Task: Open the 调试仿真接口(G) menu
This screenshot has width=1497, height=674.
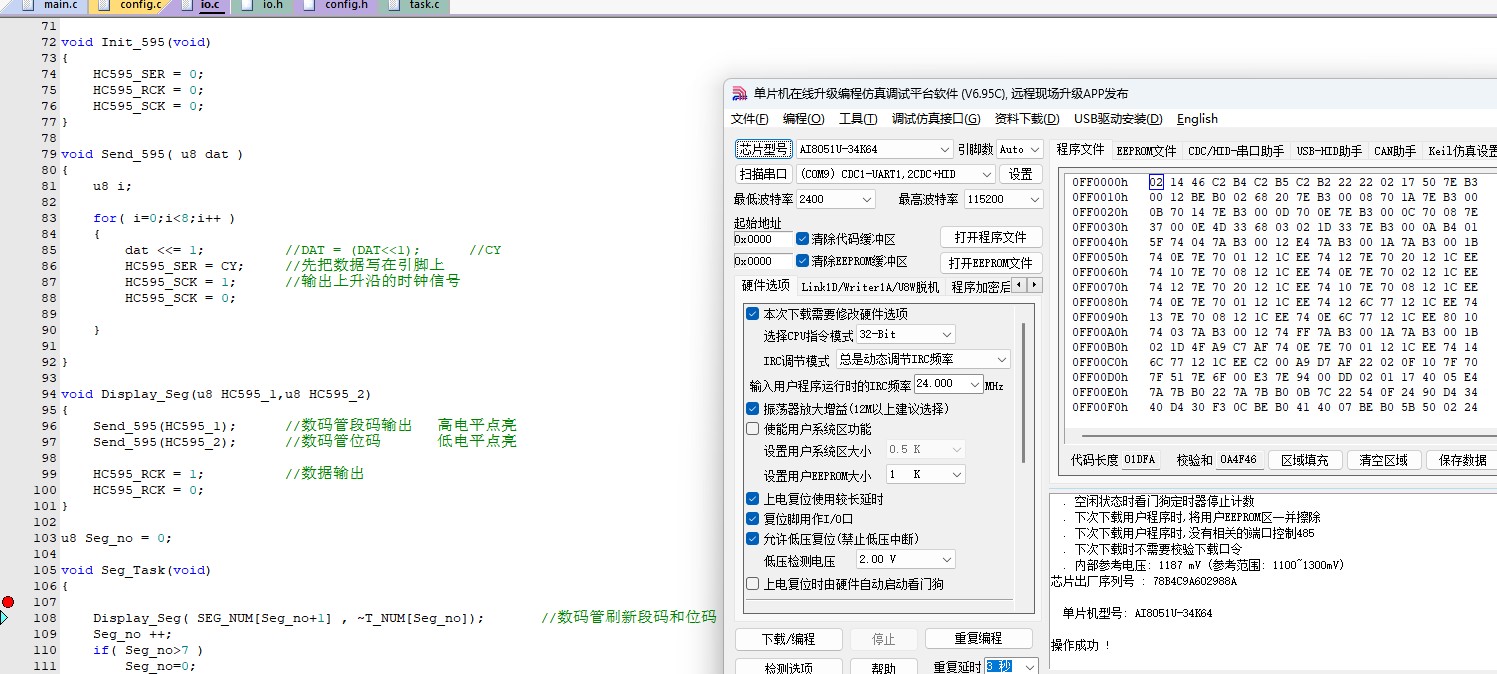Action: coord(936,119)
